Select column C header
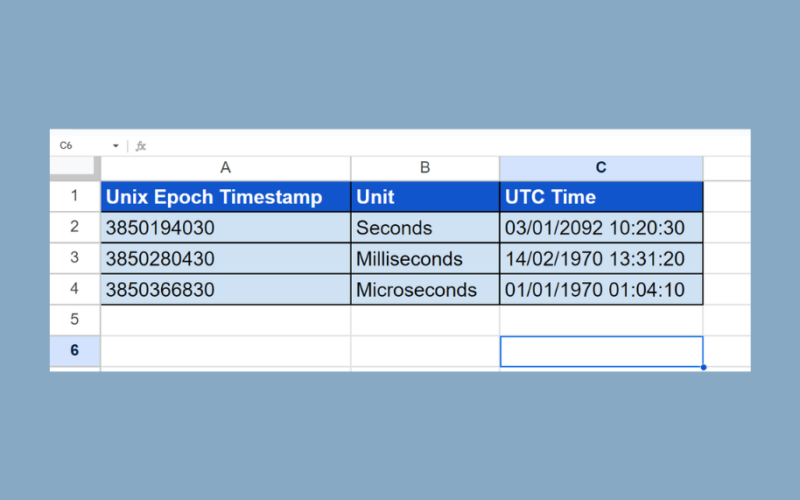Screen dimensions: 800x500 [601, 168]
